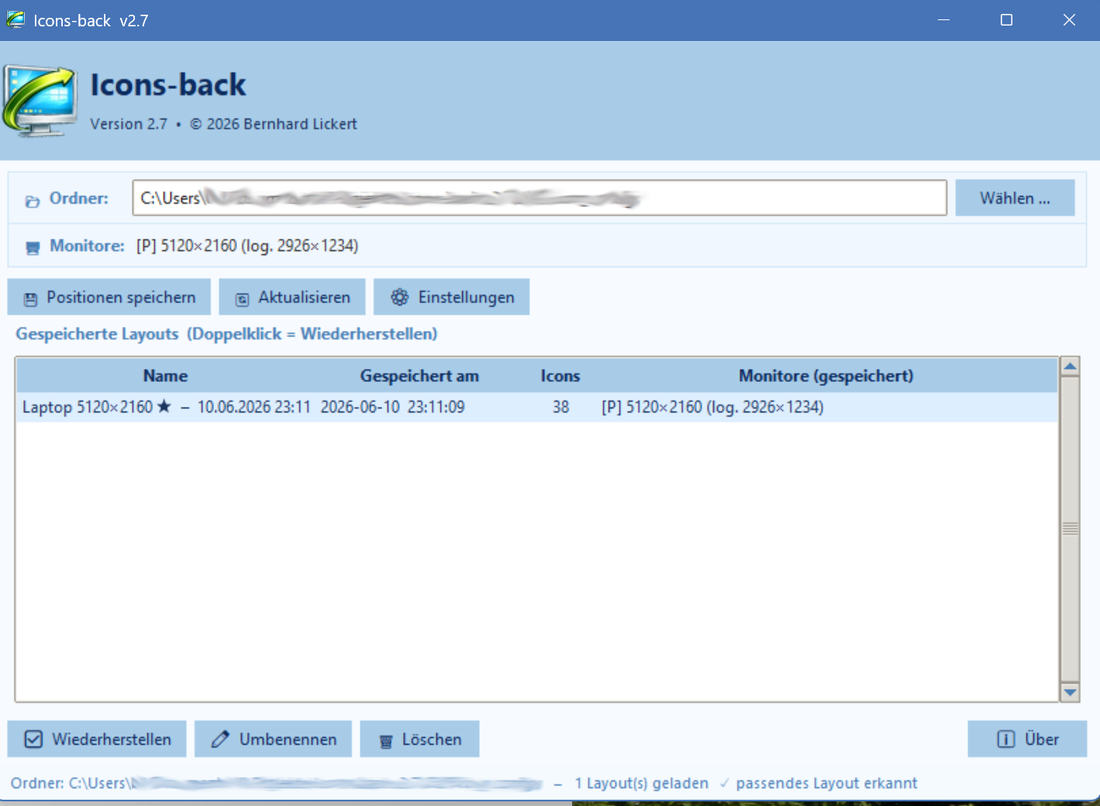Open the Über about dialog

coord(1027,739)
